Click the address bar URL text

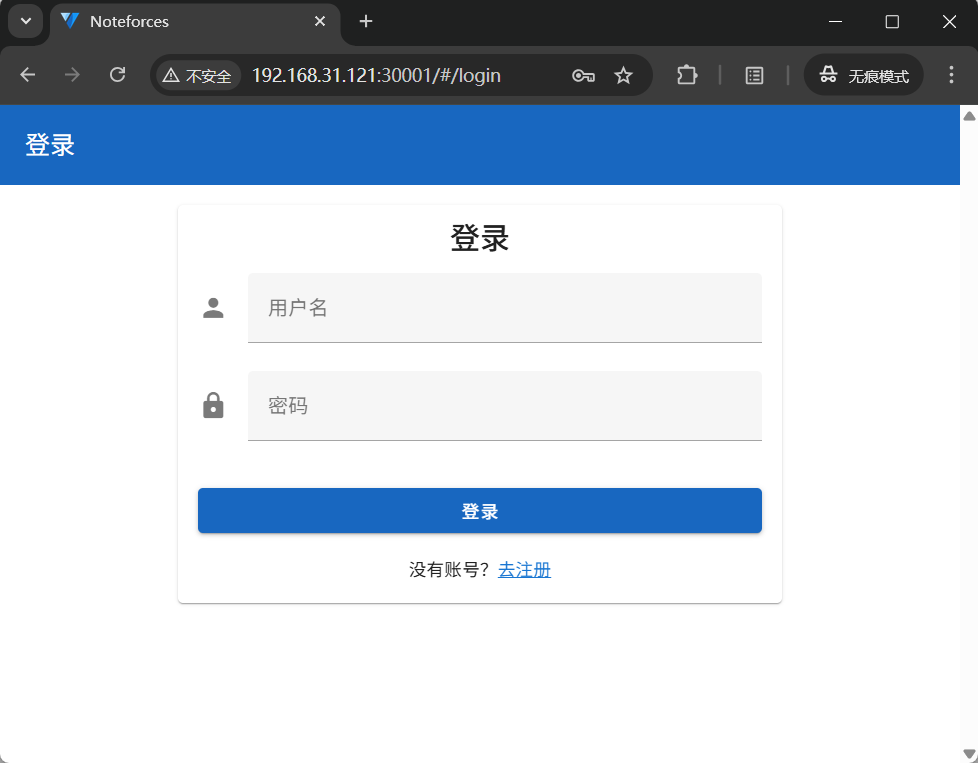[x=376, y=75]
